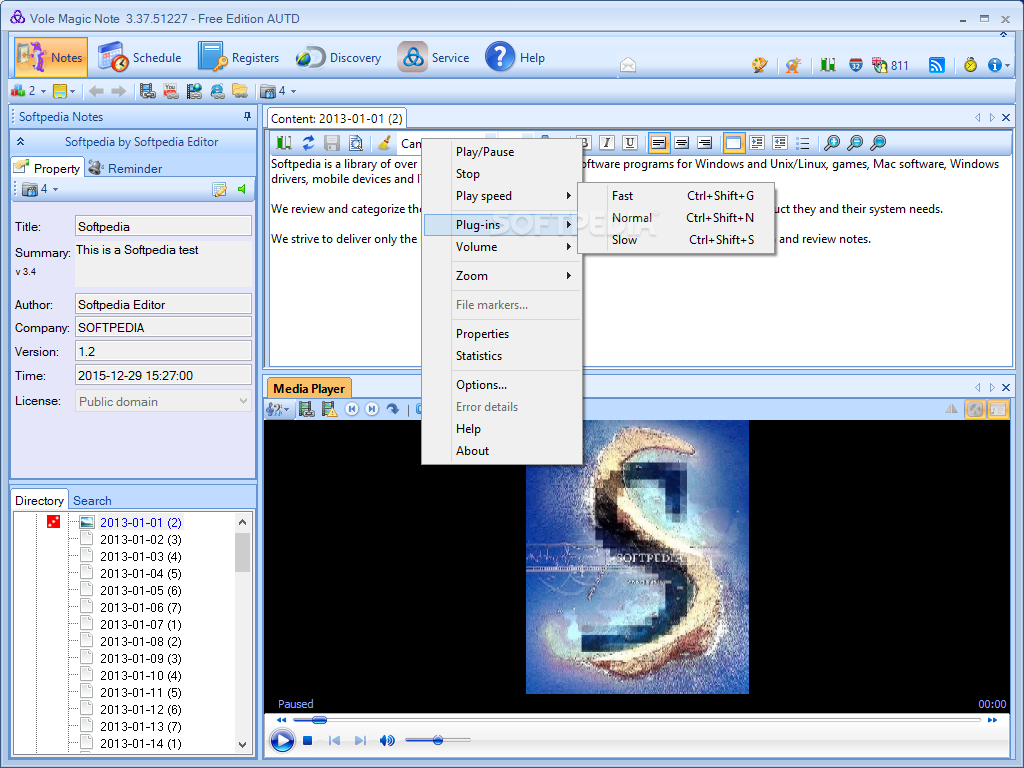Click the envelope mail icon

tap(628, 65)
